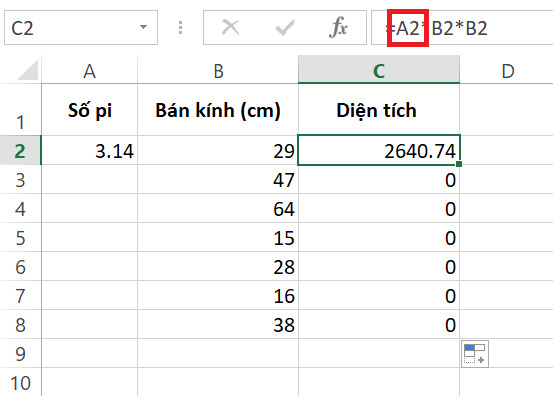Select row 2 header

(x=20, y=150)
